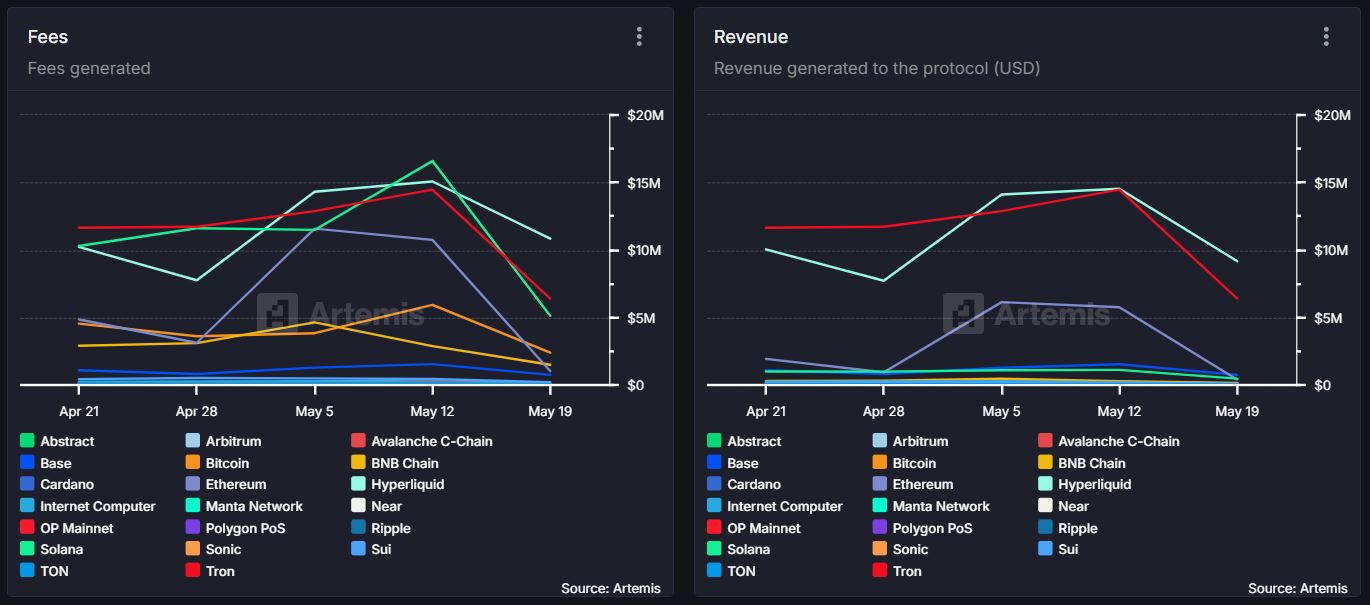This screenshot has height=605, width=1370.
Task: Click the May 19 label on Fees axis
Action: point(550,411)
